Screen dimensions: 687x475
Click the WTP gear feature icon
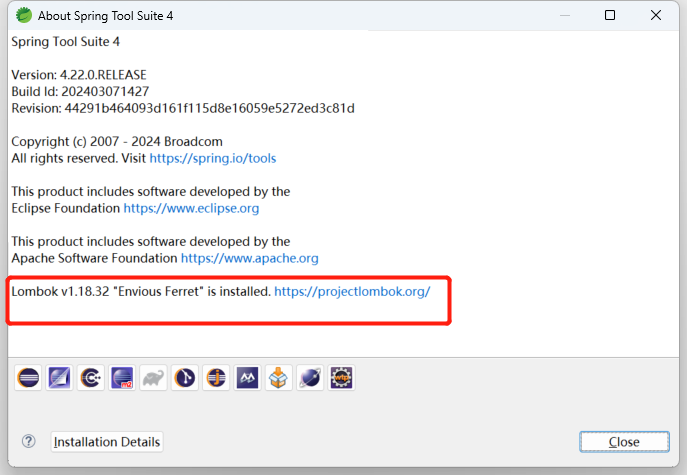(x=341, y=377)
